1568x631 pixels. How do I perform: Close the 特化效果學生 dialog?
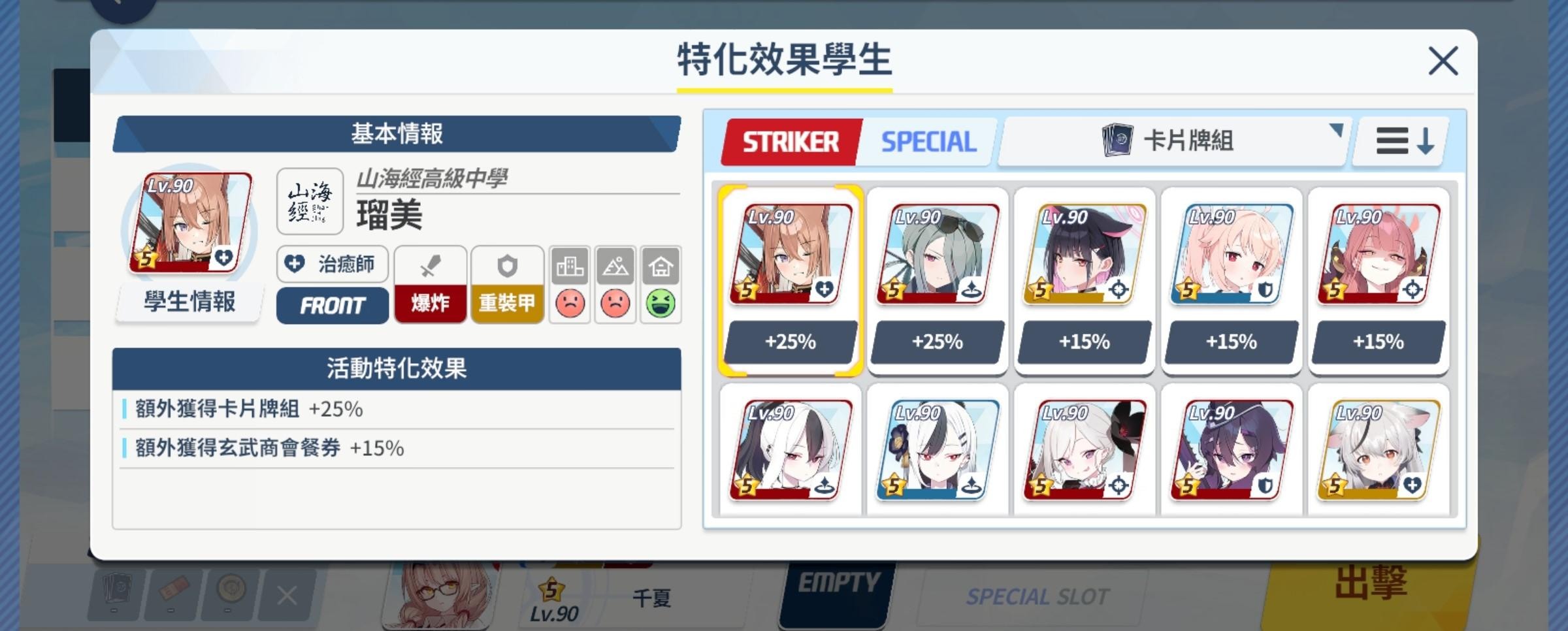[x=1443, y=61]
